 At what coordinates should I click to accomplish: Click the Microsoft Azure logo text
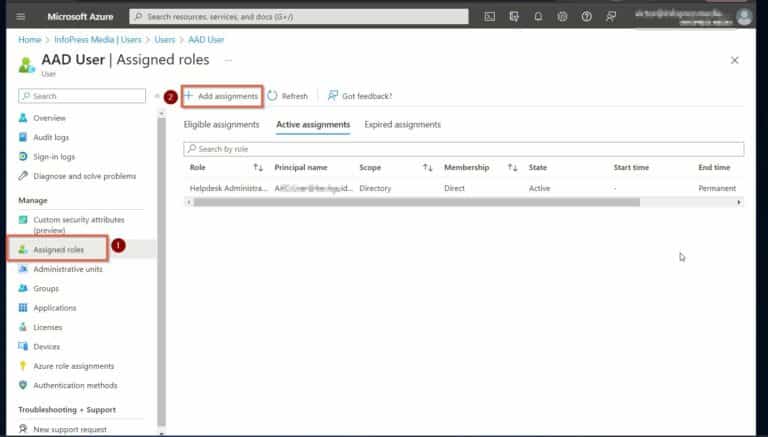[x=80, y=17]
